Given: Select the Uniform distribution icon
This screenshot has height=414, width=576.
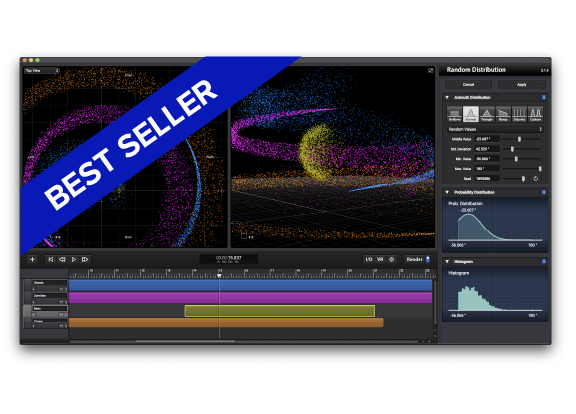Looking at the screenshot, I should tap(454, 114).
